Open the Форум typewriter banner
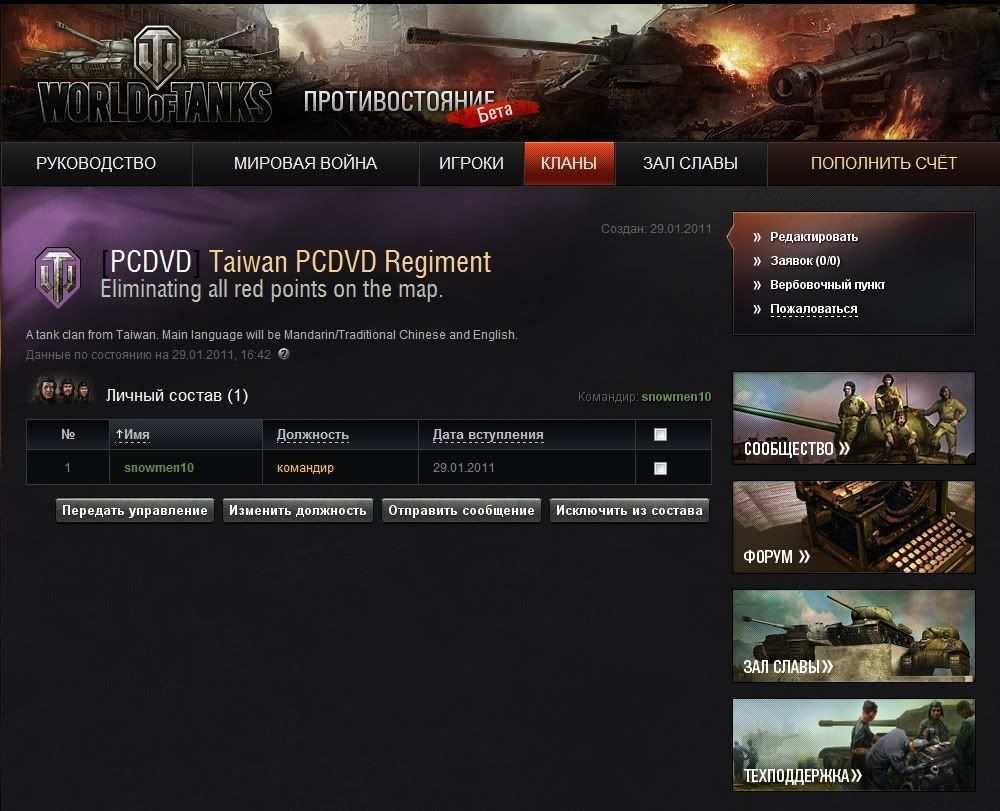The image size is (1000, 811). [853, 527]
